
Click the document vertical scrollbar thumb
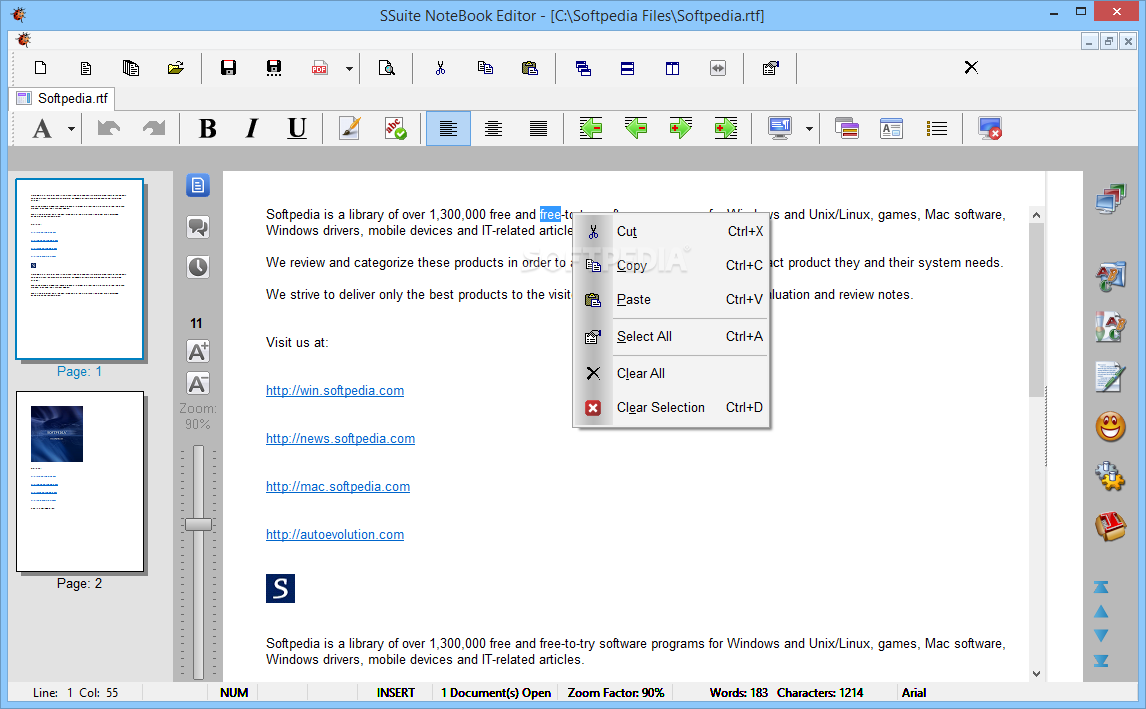(x=1036, y=310)
